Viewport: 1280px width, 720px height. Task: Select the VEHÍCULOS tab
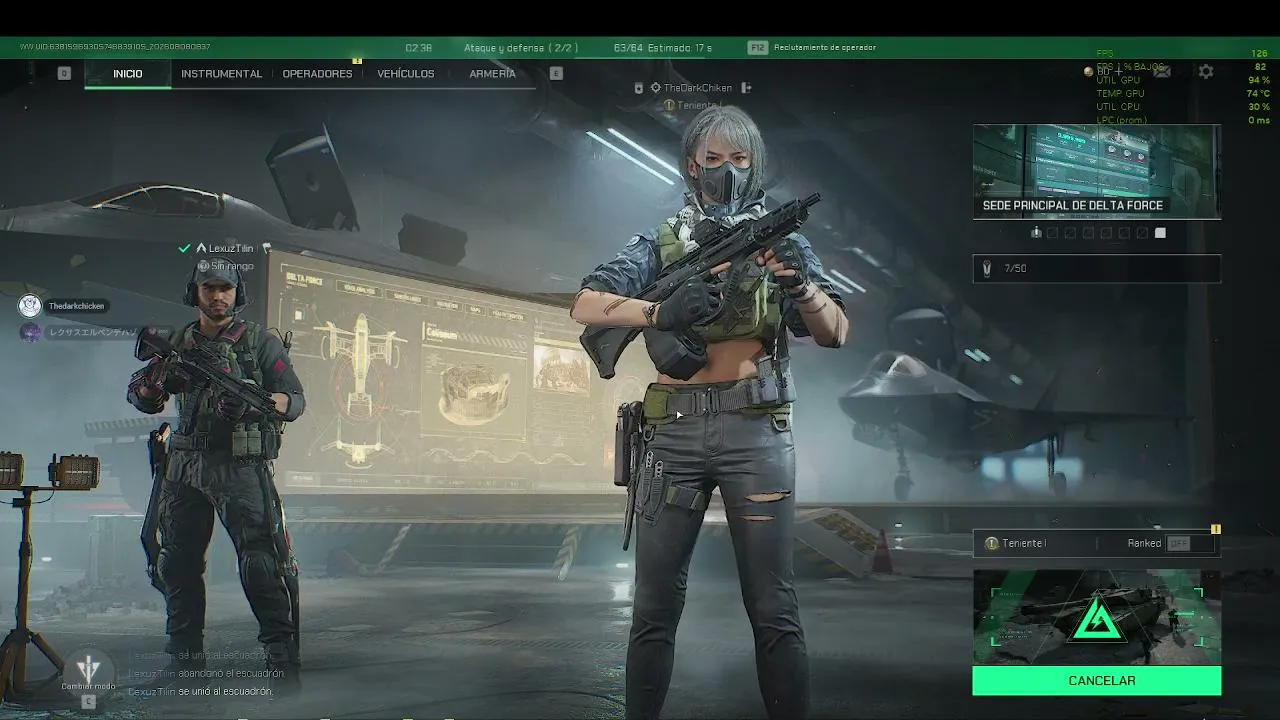tap(406, 73)
